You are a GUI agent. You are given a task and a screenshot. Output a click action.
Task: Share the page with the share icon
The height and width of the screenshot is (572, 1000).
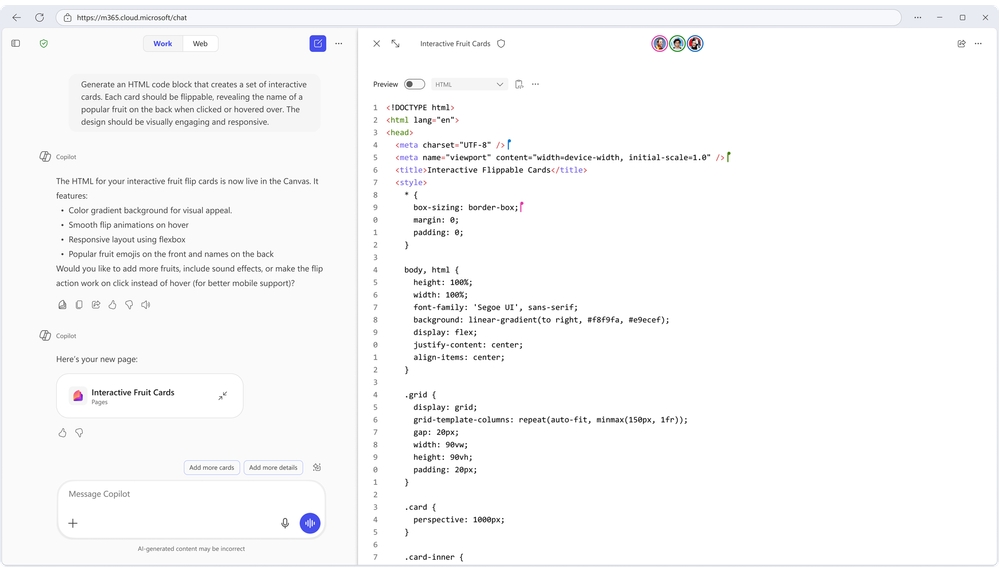(961, 43)
